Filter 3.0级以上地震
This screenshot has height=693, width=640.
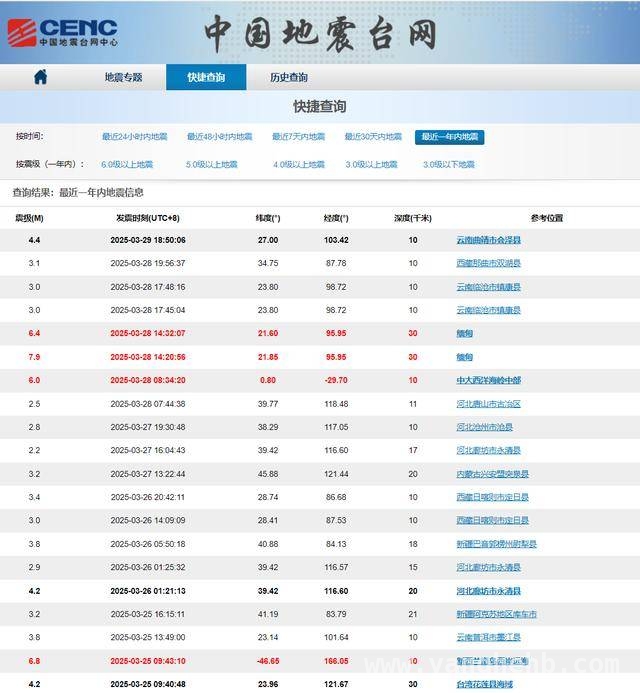point(371,164)
